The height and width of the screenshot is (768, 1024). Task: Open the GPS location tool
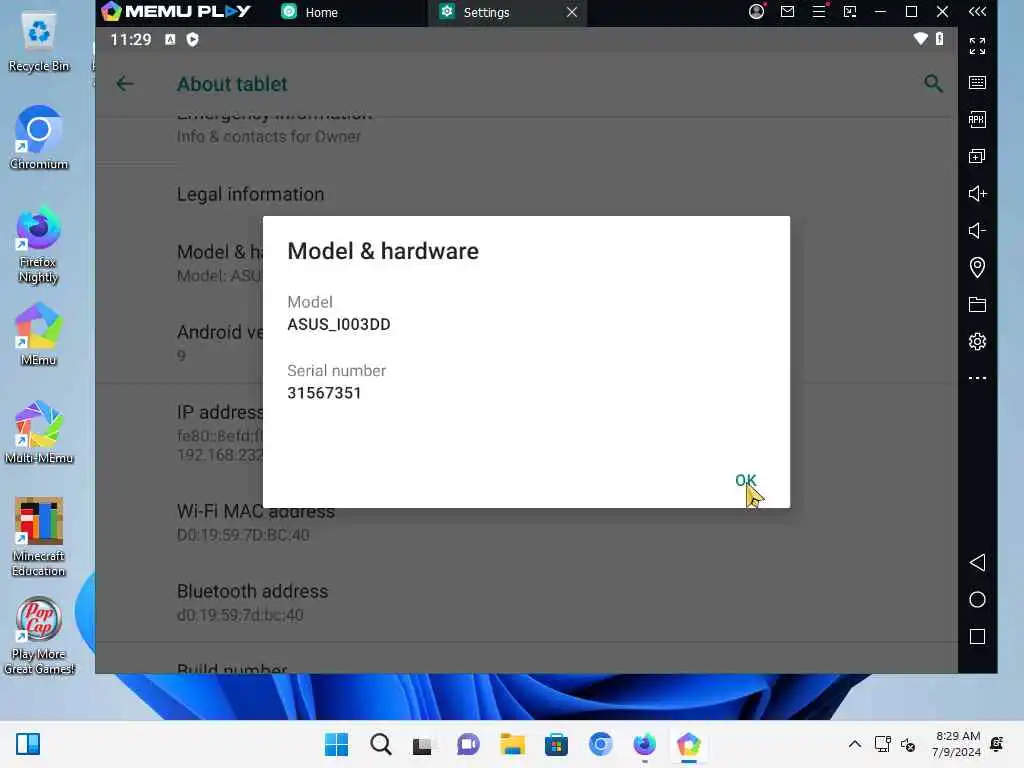pyautogui.click(x=977, y=267)
